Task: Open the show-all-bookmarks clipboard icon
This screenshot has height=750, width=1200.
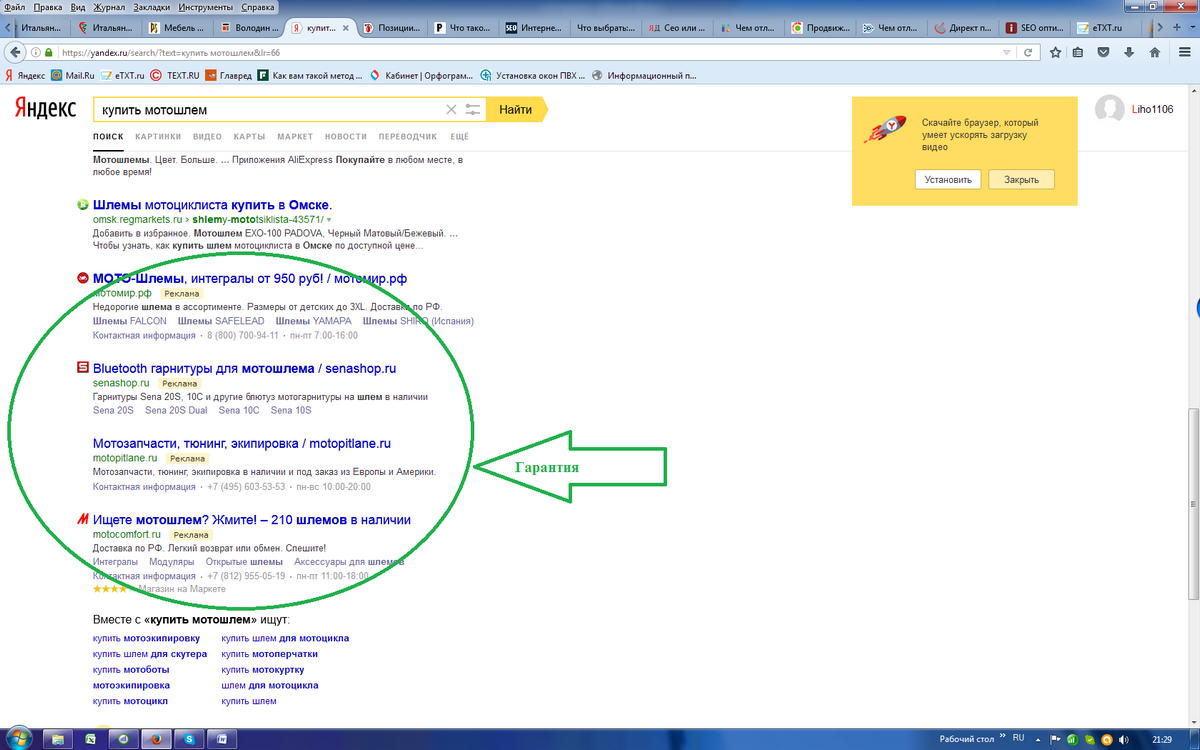Action: click(1080, 52)
